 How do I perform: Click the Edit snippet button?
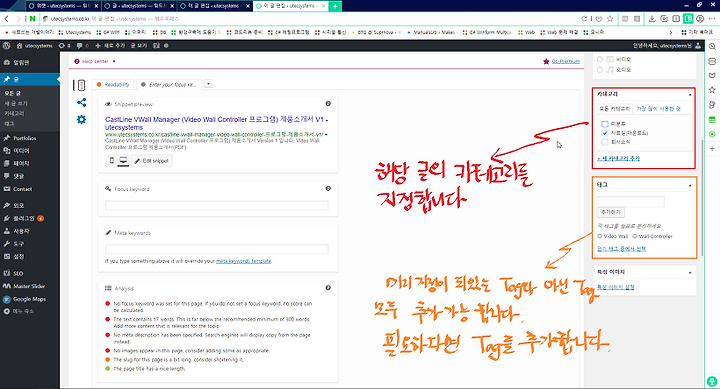pos(152,161)
